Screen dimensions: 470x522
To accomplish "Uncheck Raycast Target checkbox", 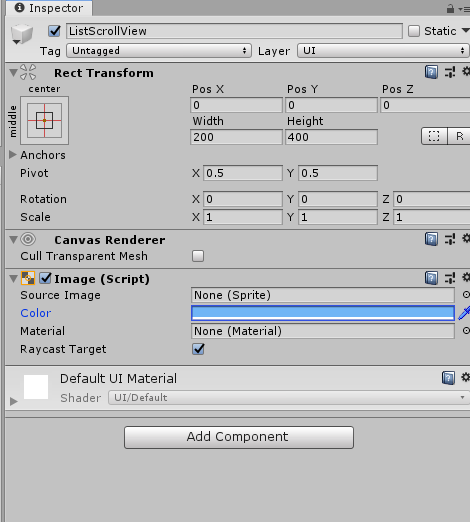I will (198, 349).
